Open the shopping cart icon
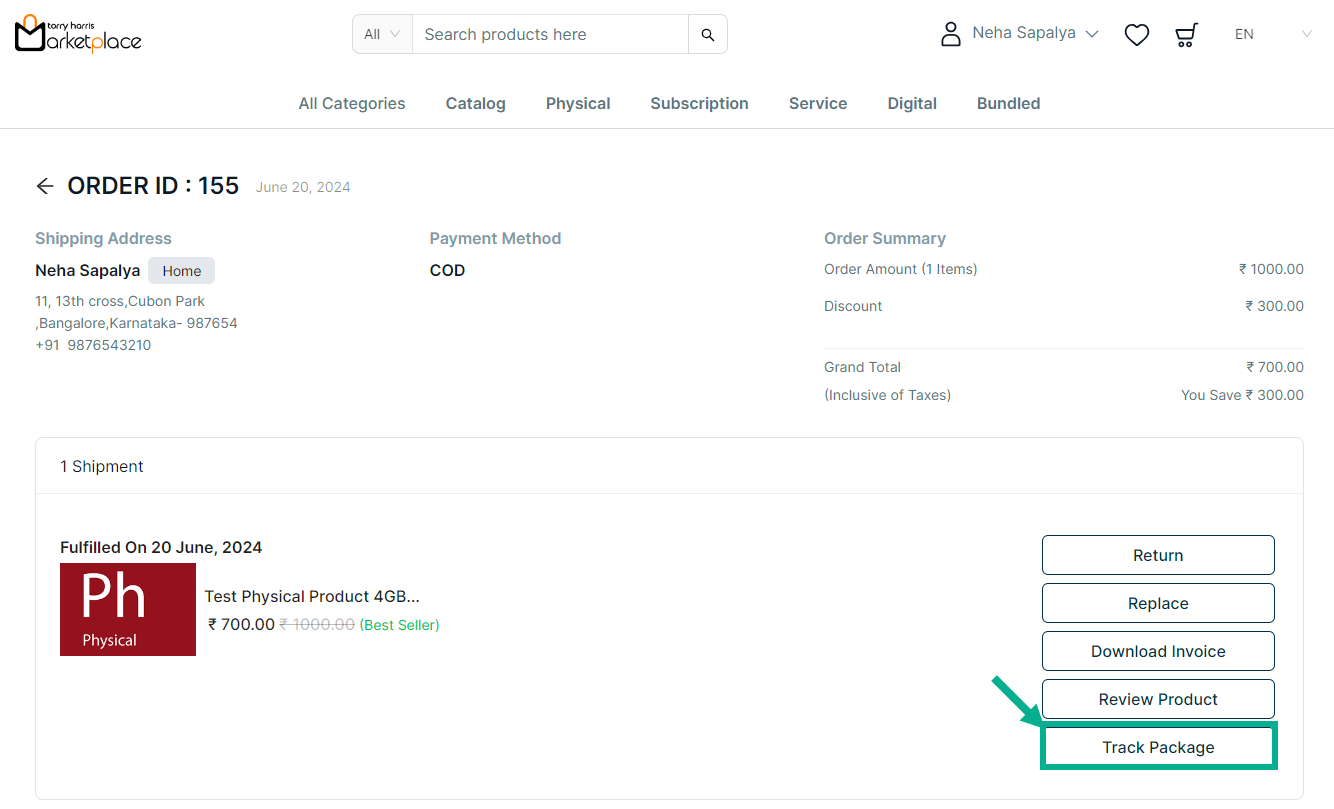The image size is (1334, 809). tap(1186, 35)
